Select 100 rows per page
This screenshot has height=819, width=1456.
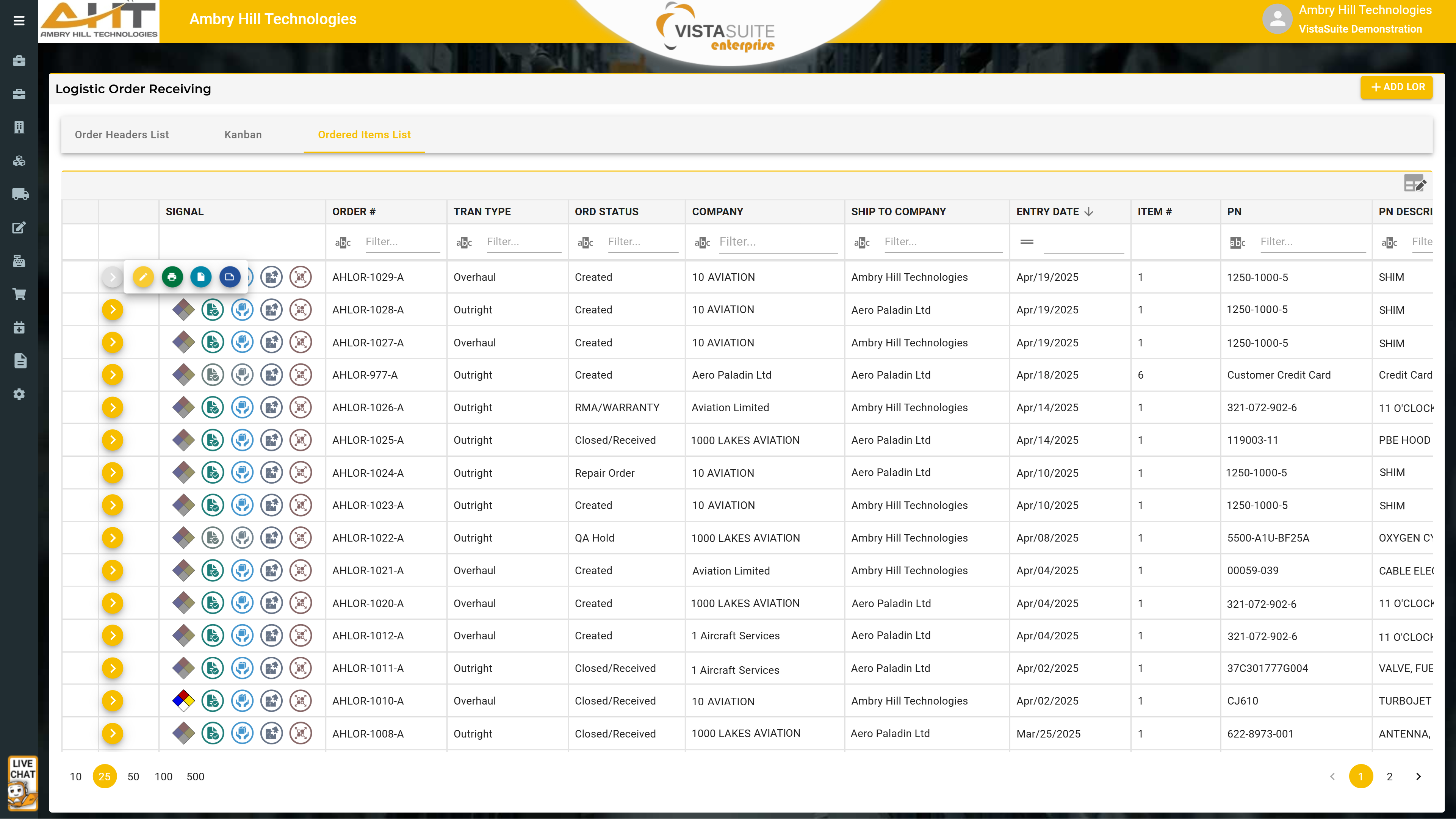[163, 777]
